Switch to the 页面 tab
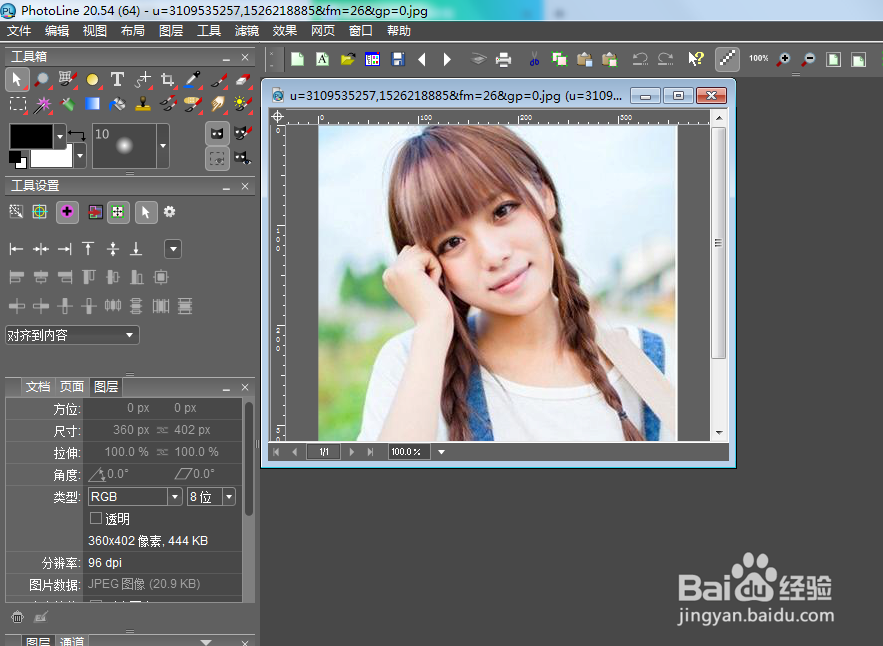 pyautogui.click(x=72, y=386)
